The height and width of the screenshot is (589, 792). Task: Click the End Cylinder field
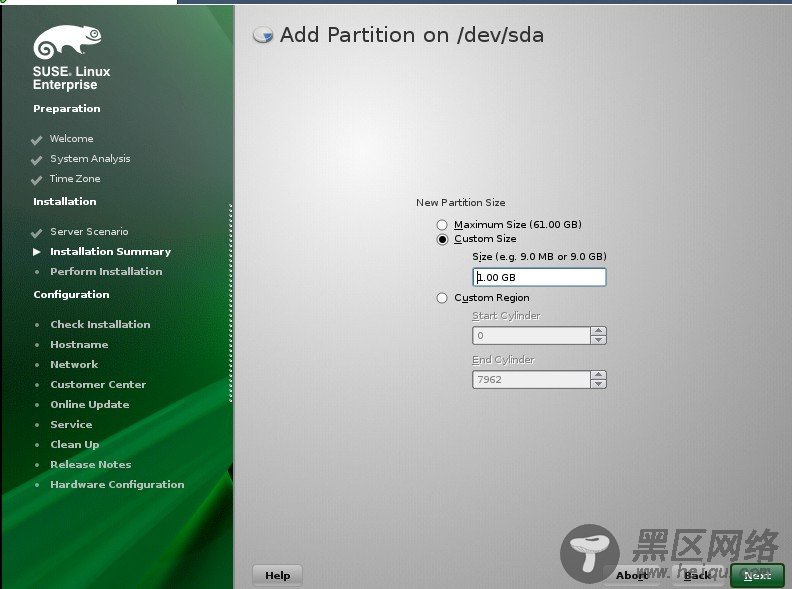531,379
